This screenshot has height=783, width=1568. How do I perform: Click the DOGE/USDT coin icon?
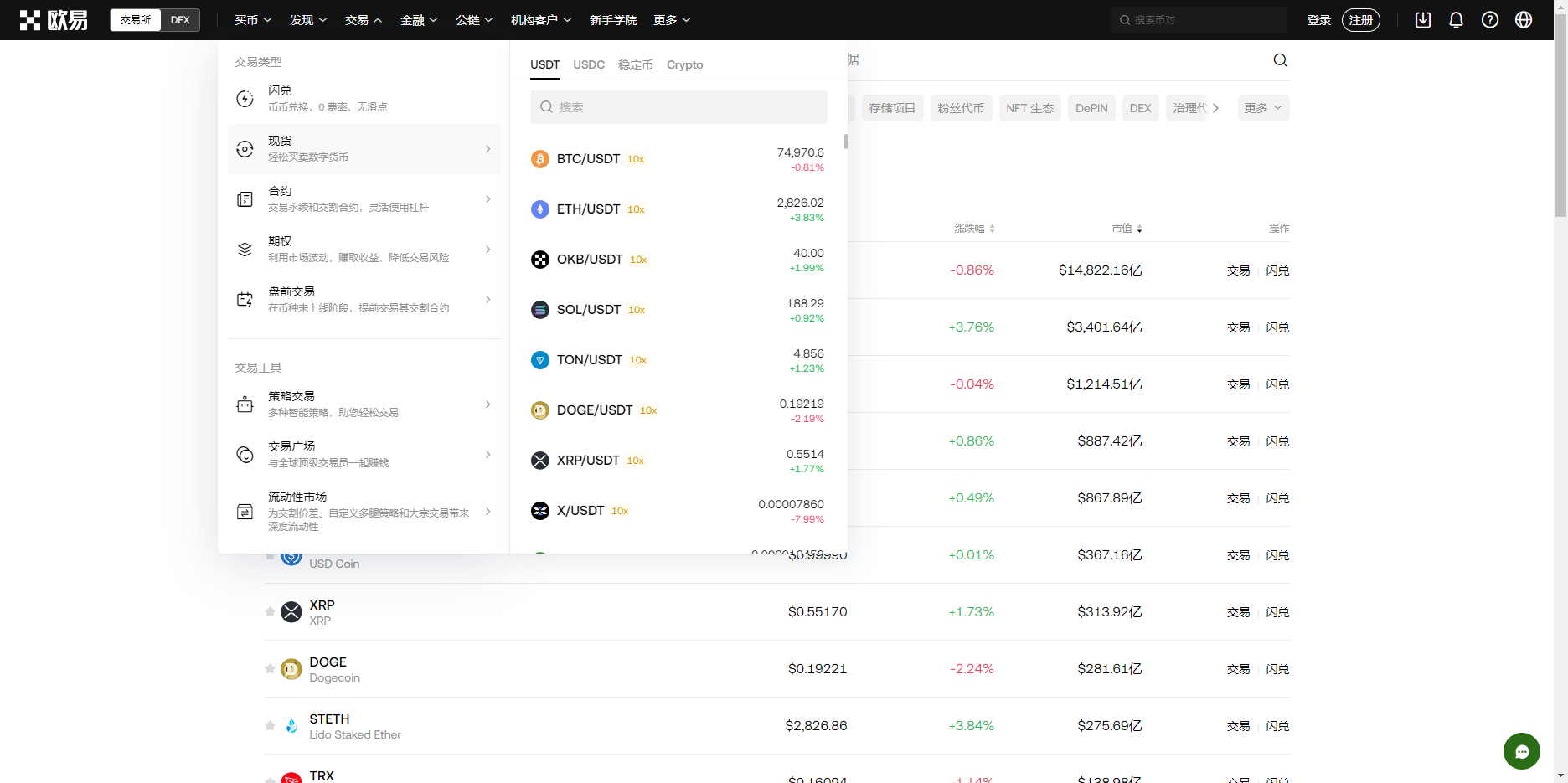(540, 410)
